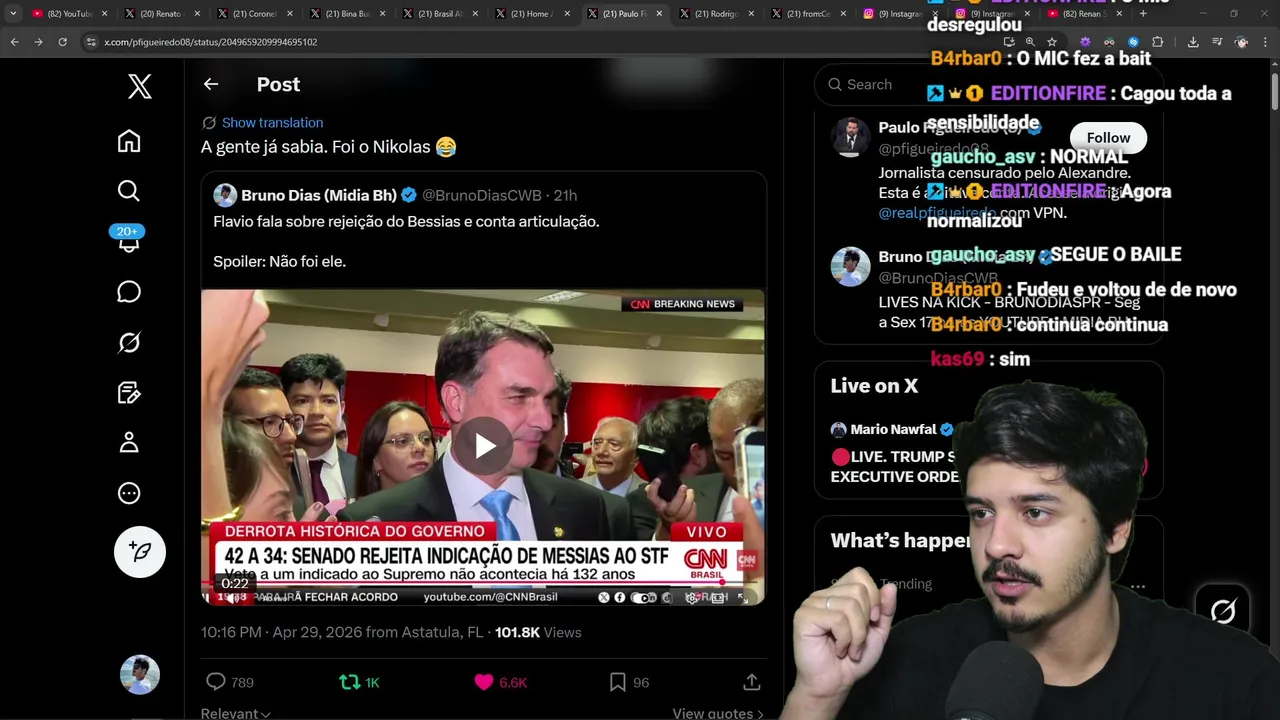This screenshot has height=720, width=1280.
Task: Follow Paulo Figueiredo with the Follow button
Action: point(1108,138)
